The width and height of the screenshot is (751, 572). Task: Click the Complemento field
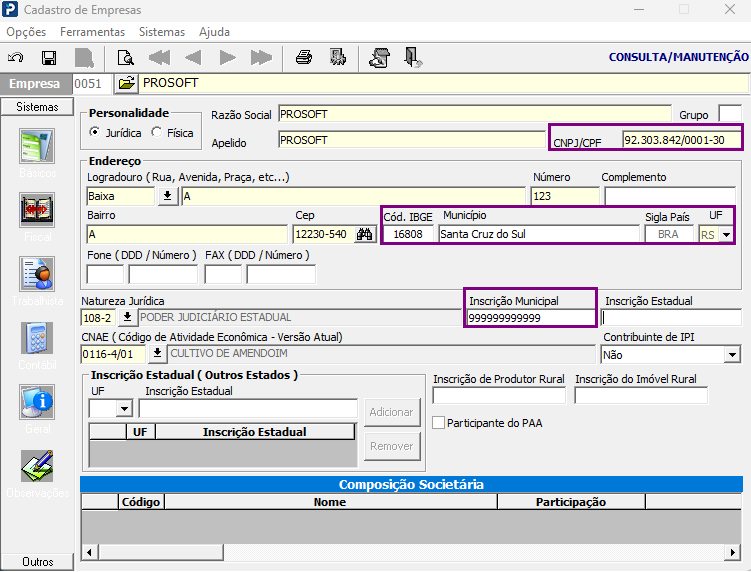pyautogui.click(x=670, y=196)
